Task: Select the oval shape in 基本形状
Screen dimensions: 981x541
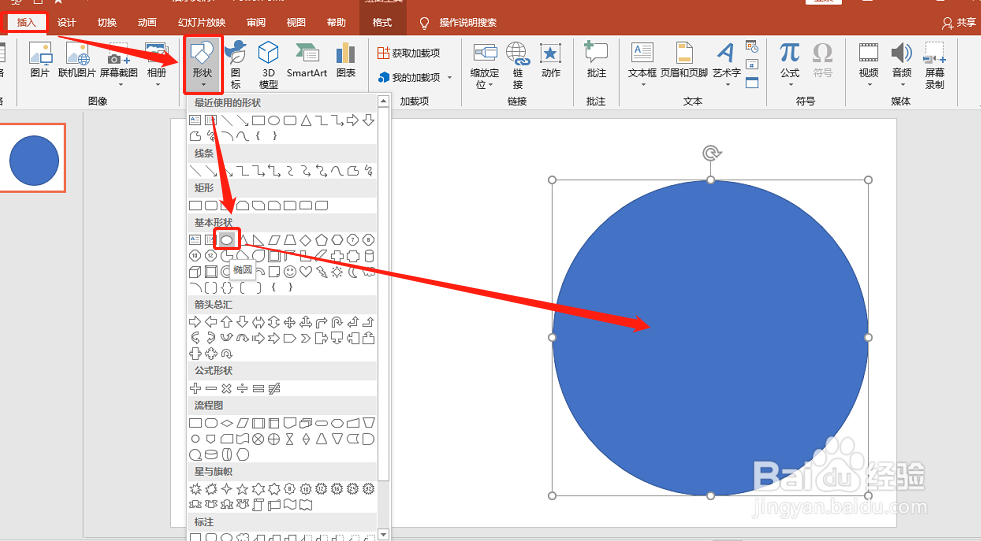Action: 226,240
